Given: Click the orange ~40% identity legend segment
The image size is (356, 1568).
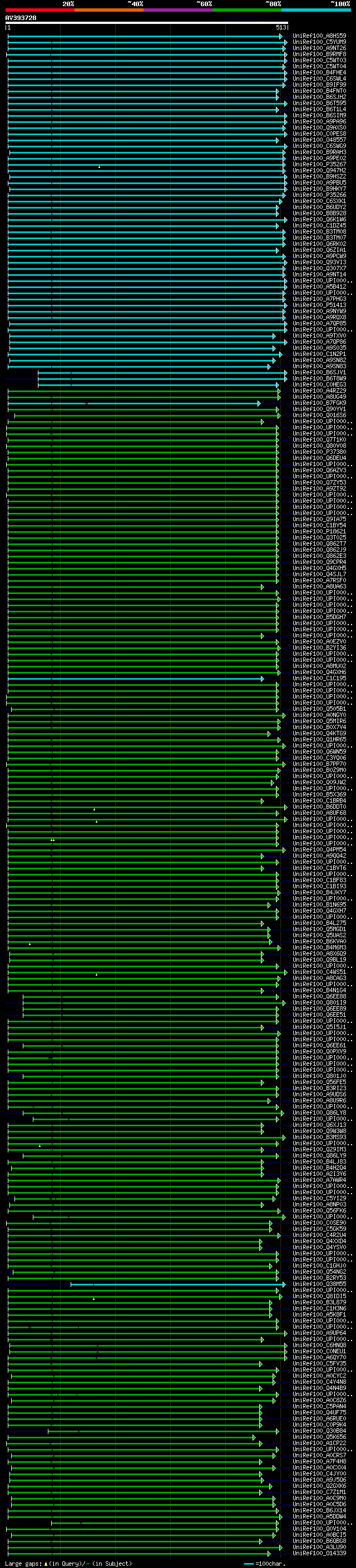Looking at the screenshot, I should tap(108, 10).
